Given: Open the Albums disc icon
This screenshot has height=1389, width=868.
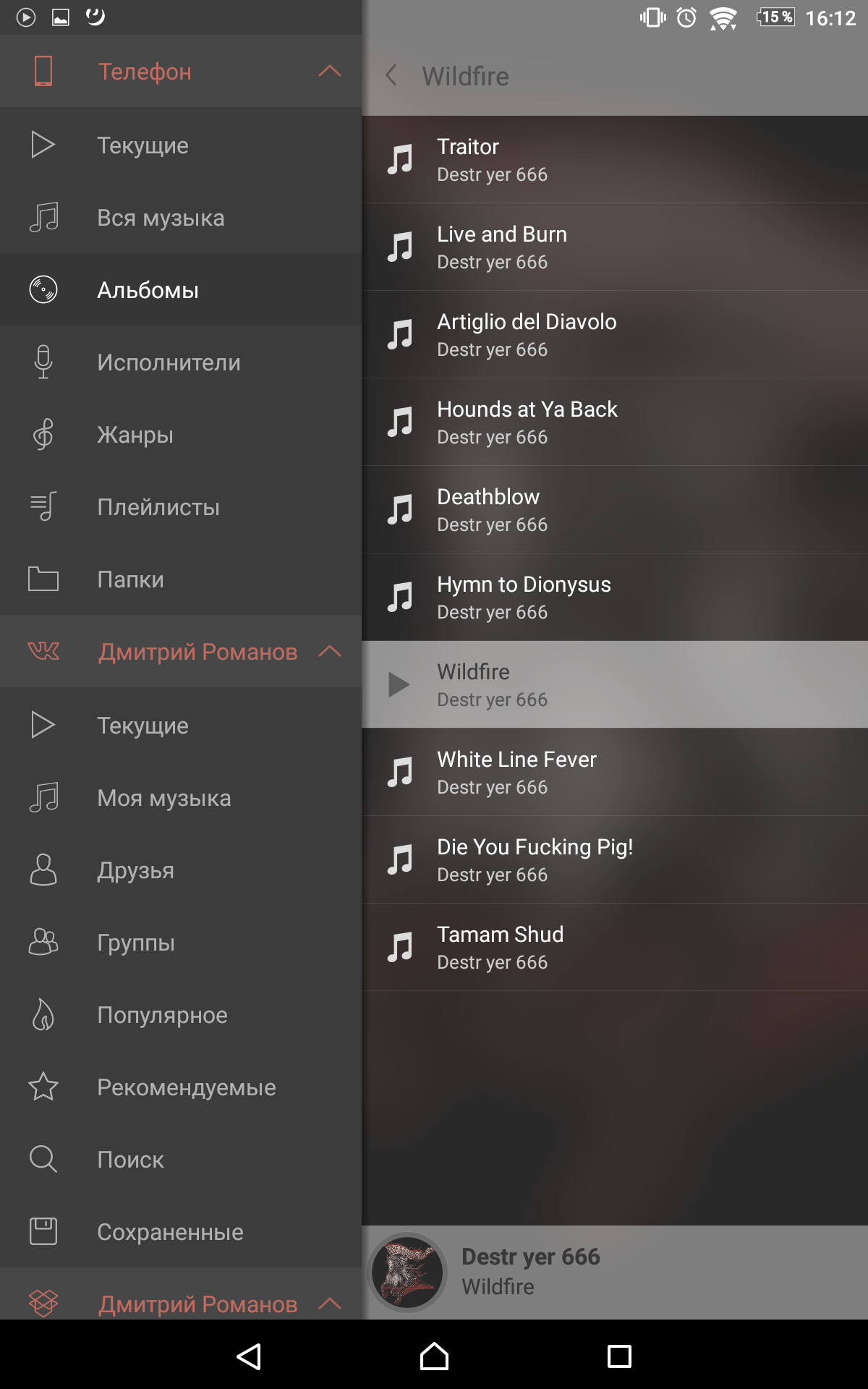Looking at the screenshot, I should point(43,290).
